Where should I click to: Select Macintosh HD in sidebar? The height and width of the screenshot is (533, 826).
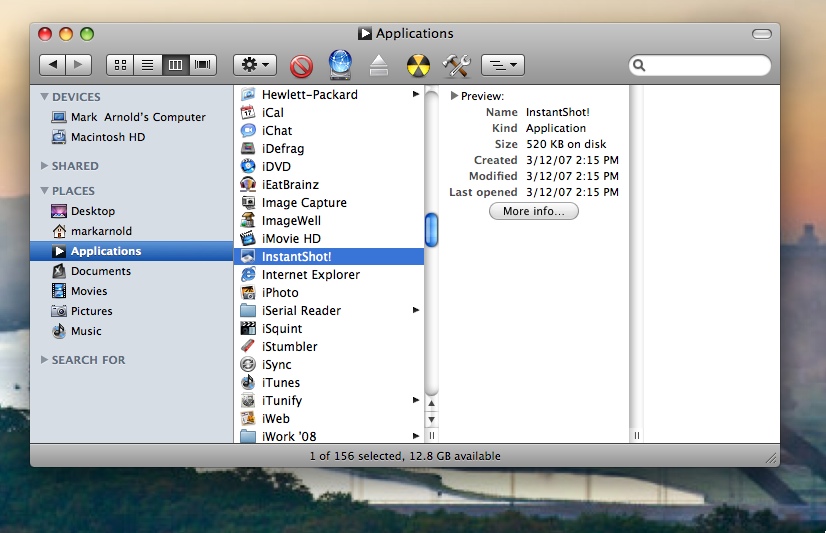(x=131, y=137)
